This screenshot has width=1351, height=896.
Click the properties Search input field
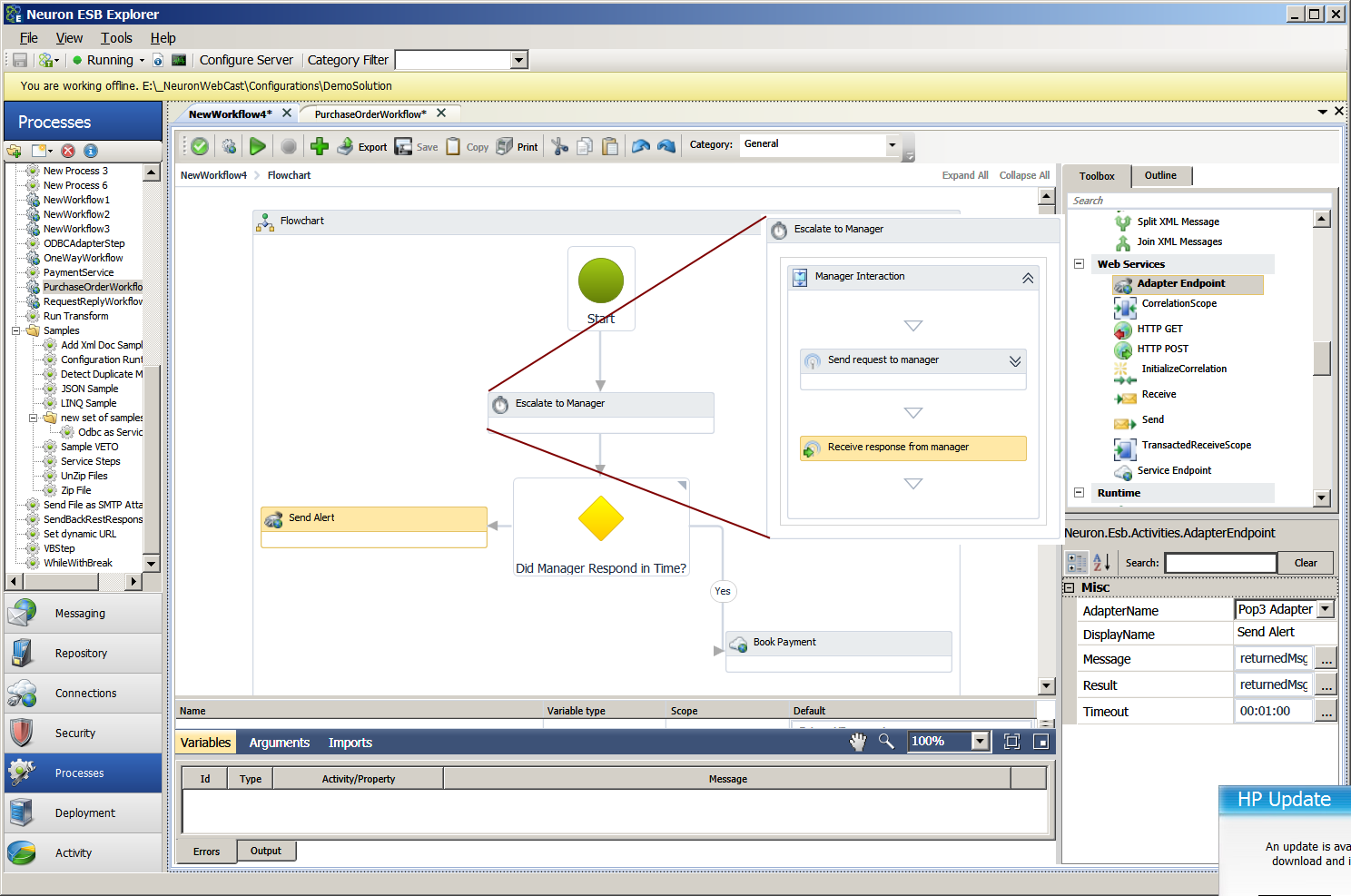coord(1220,563)
